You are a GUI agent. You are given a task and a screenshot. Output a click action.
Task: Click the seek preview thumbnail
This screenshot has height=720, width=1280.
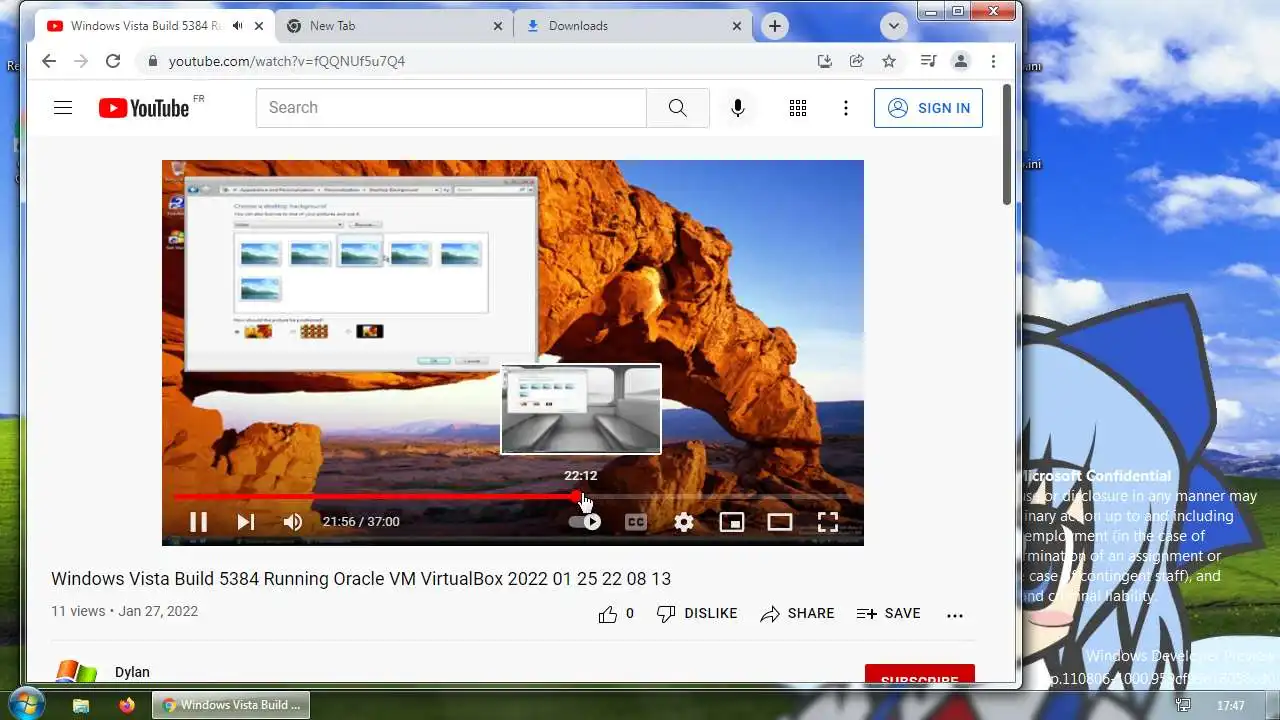581,409
